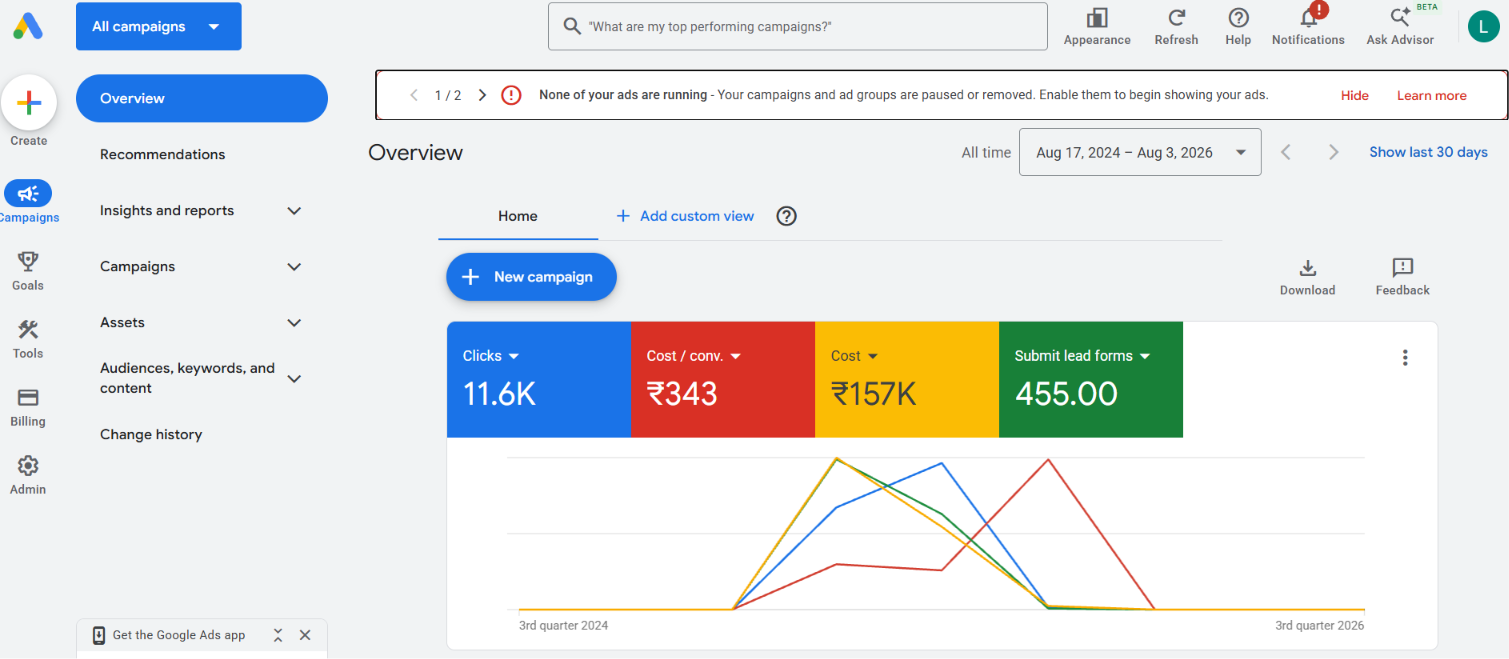This screenshot has width=1509, height=659.
Task: Click the Learn more link
Action: (x=1432, y=95)
